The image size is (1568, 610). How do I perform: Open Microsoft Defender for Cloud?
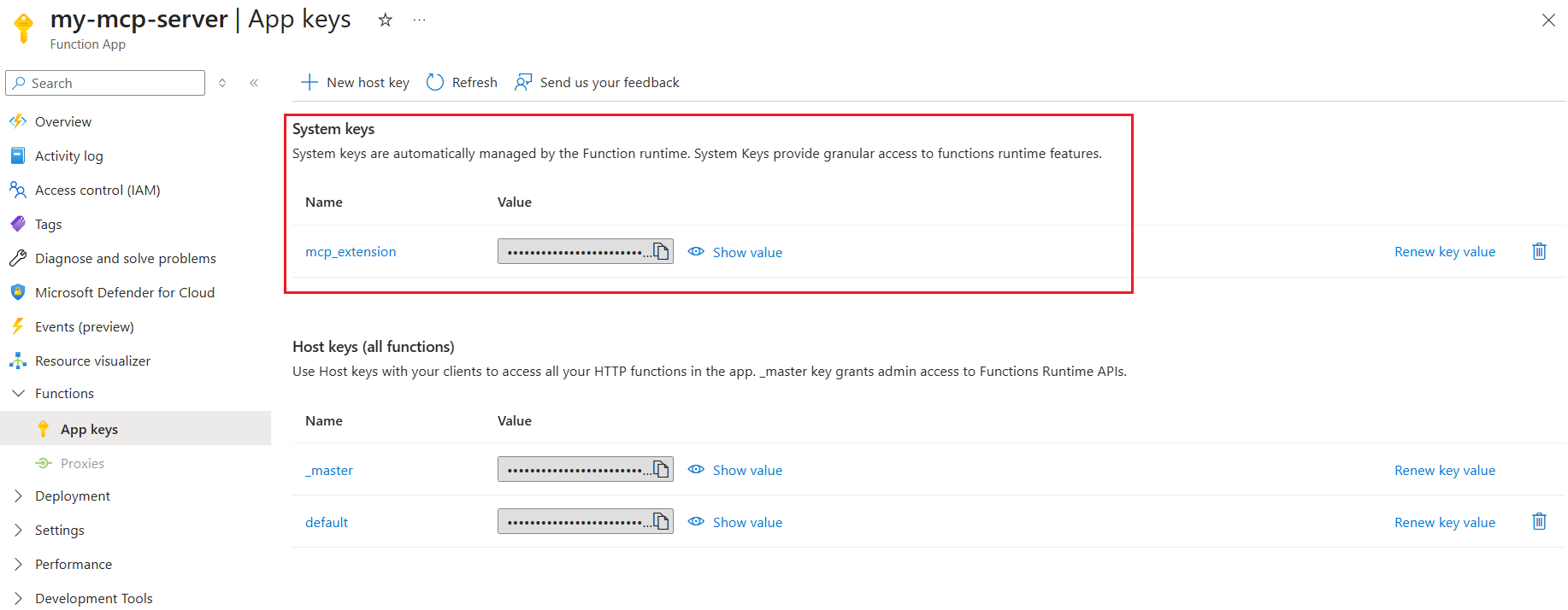(125, 292)
